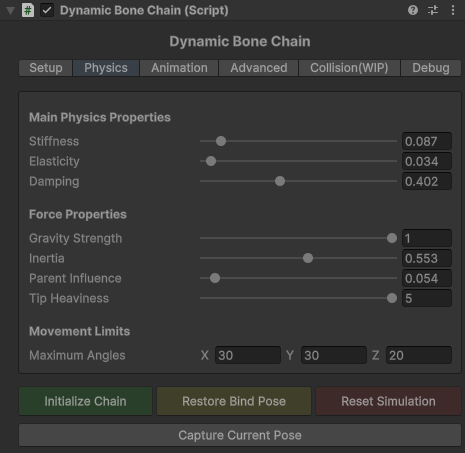Click the Damping slider handle
This screenshot has height=453, width=465.
[280, 181]
